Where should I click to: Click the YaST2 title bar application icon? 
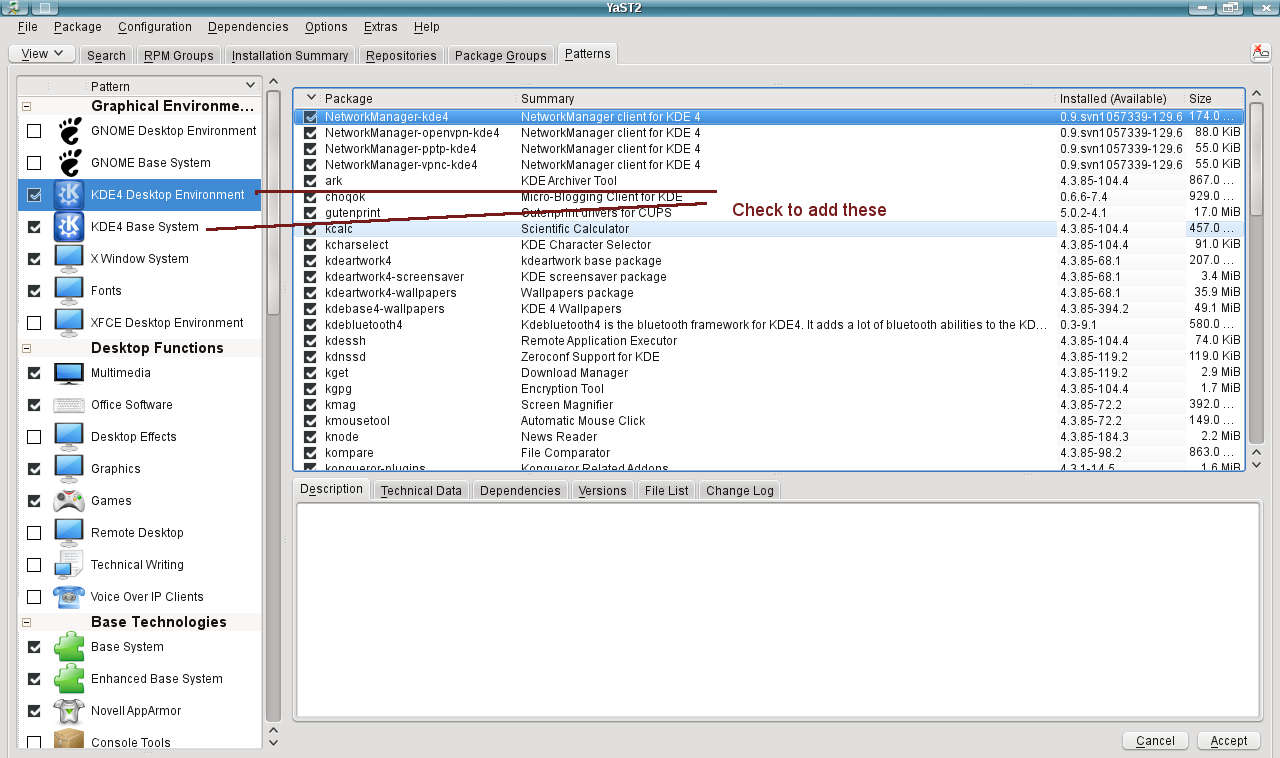pos(12,8)
